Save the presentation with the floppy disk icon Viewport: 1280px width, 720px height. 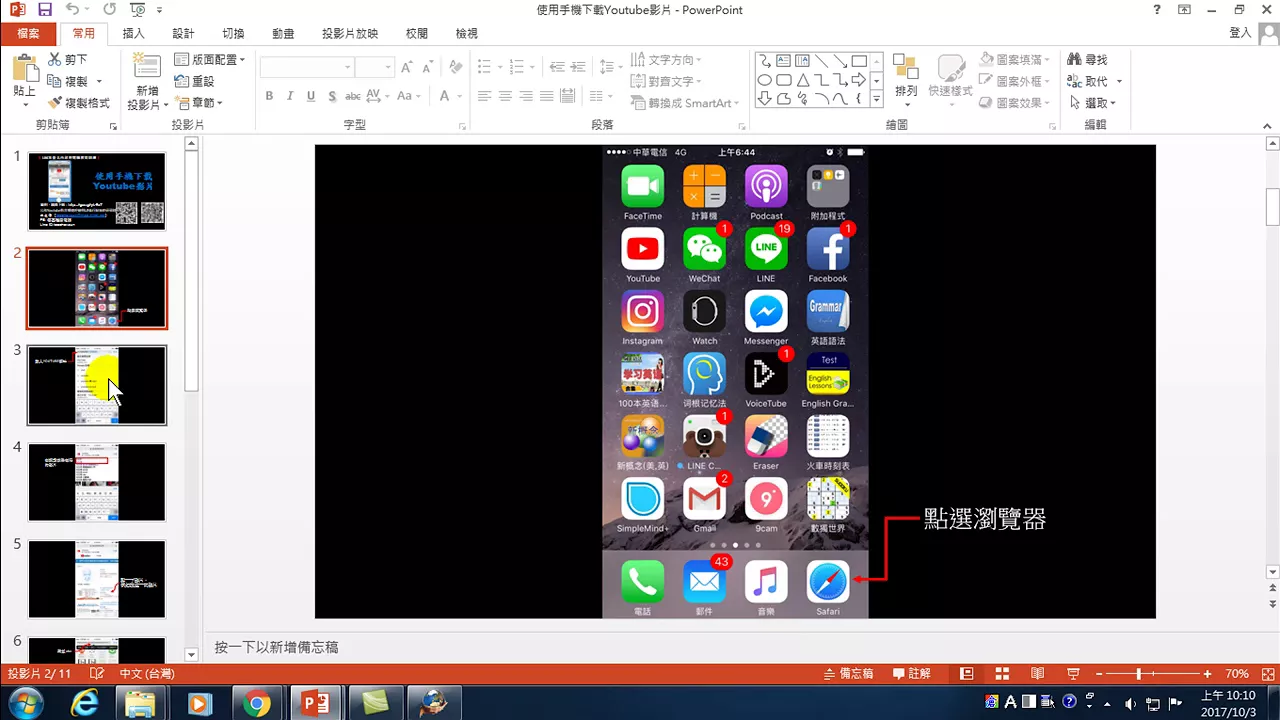(x=45, y=10)
